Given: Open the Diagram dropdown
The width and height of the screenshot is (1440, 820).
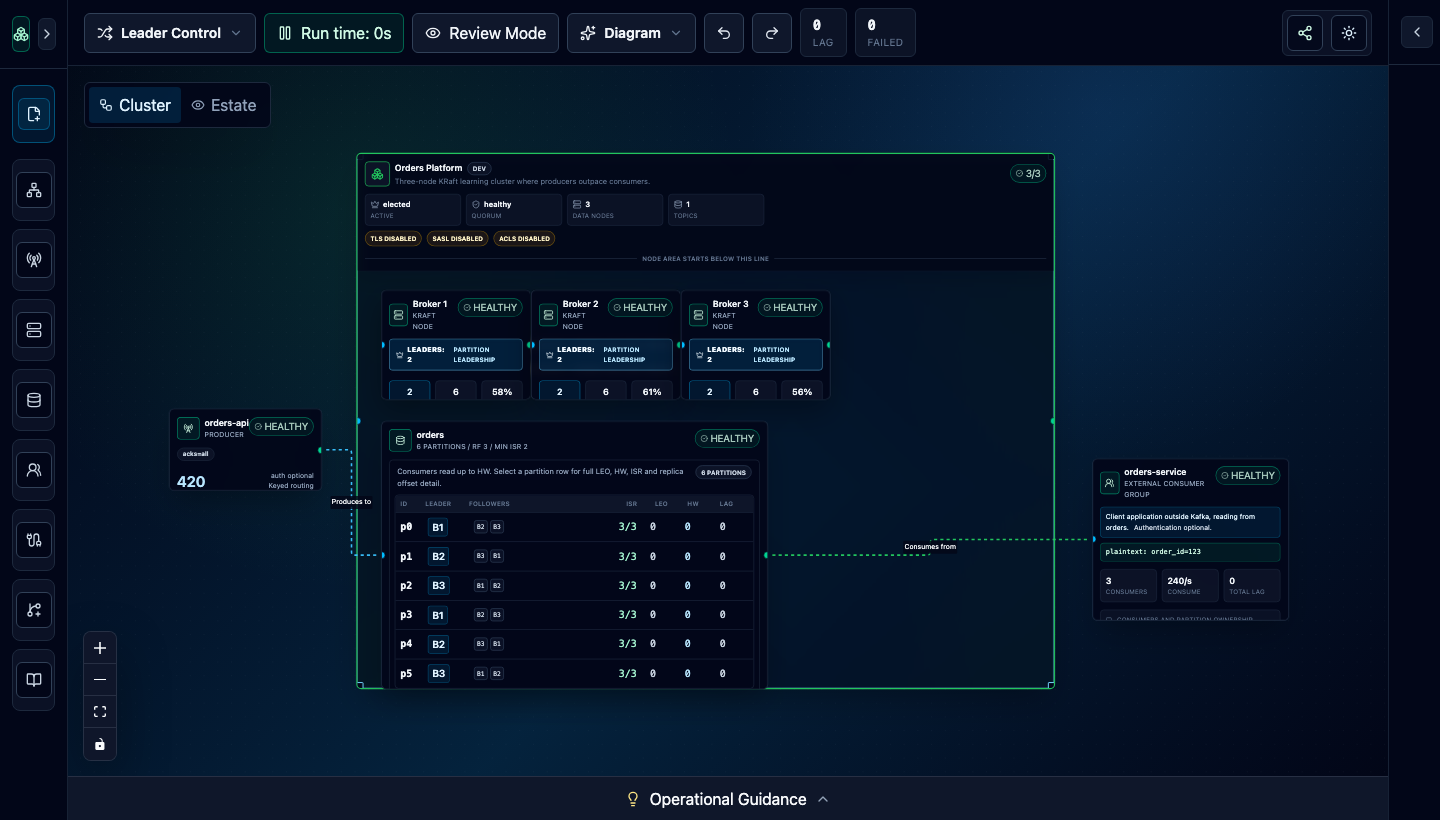Looking at the screenshot, I should click(x=631, y=33).
